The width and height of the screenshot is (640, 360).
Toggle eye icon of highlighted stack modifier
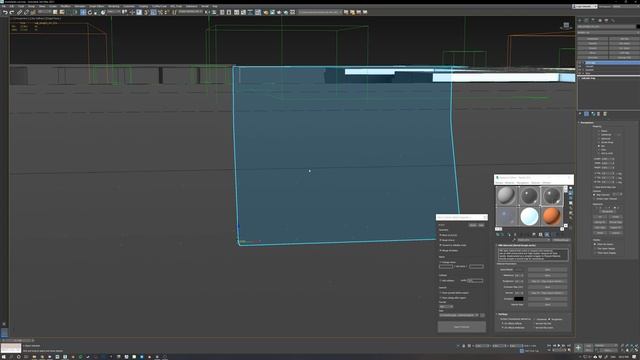[x=580, y=63]
